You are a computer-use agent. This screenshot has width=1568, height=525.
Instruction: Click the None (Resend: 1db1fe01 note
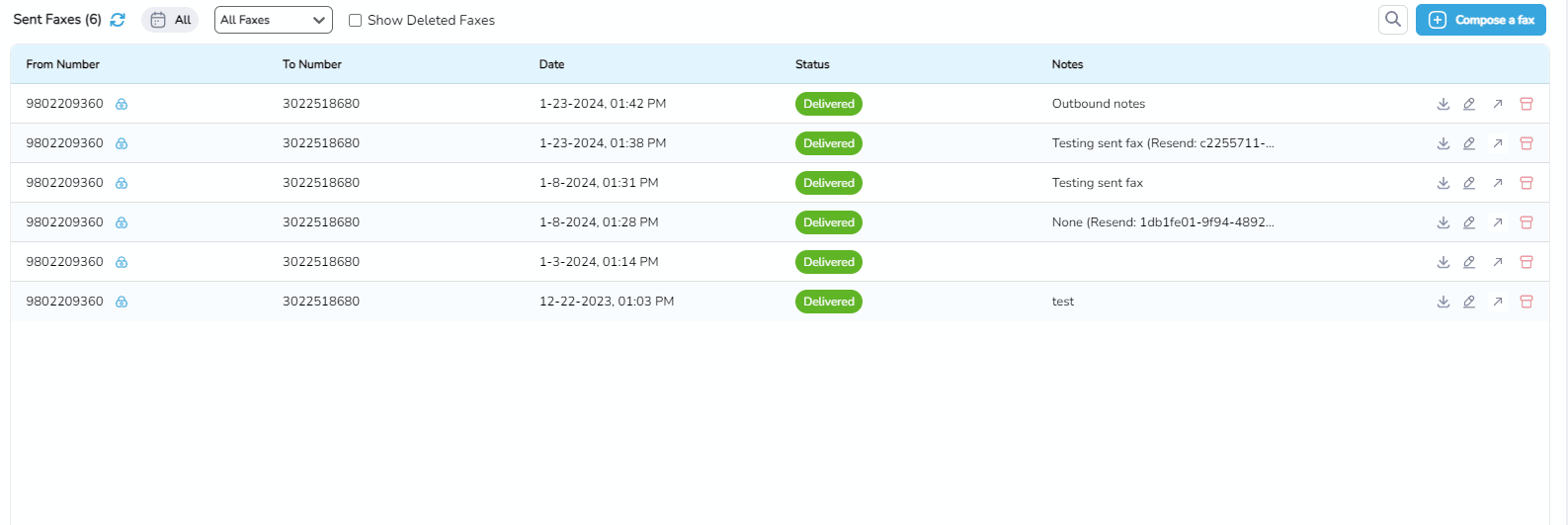click(x=1163, y=222)
